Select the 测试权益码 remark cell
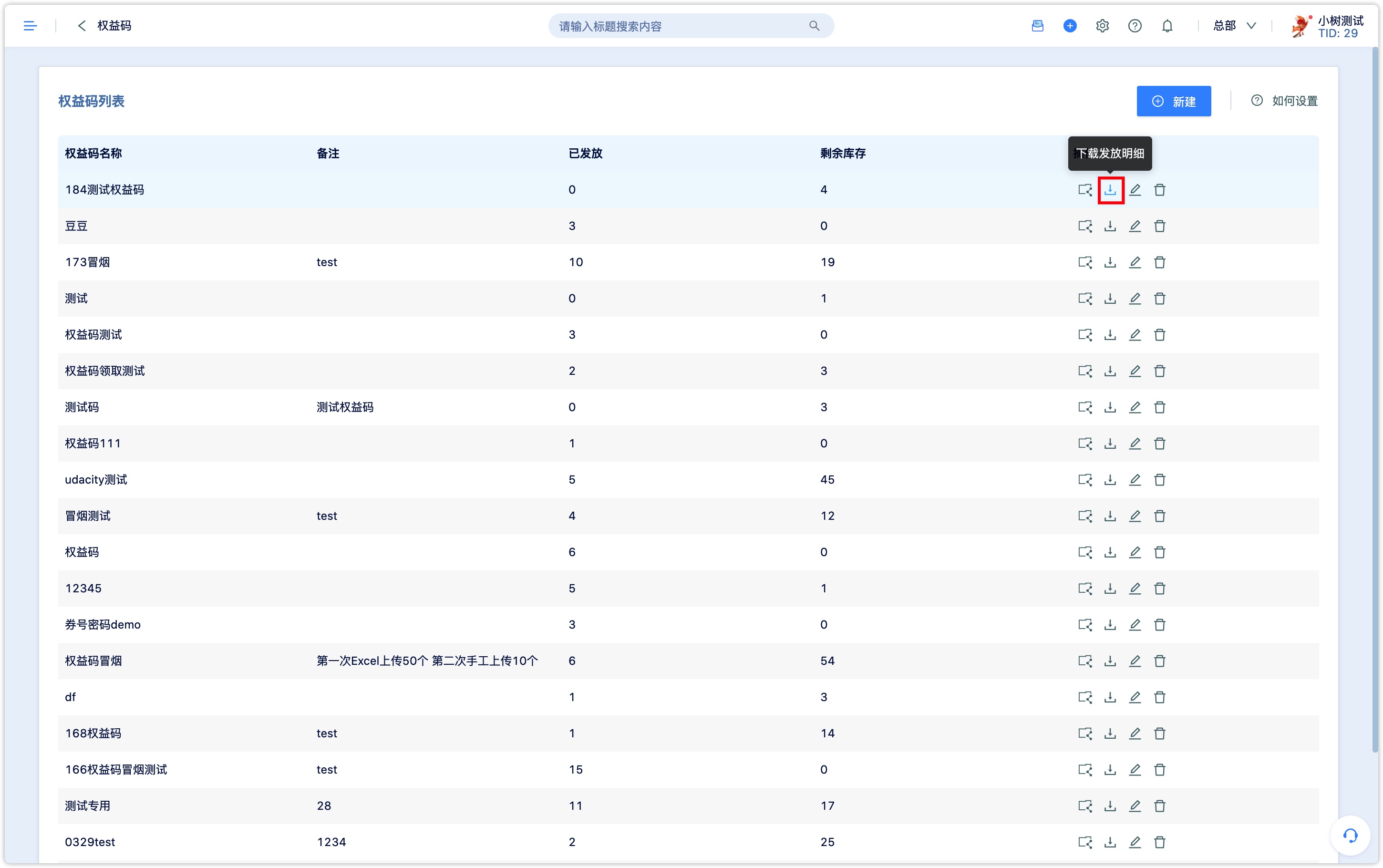This screenshot has width=1383, height=868. [345, 407]
